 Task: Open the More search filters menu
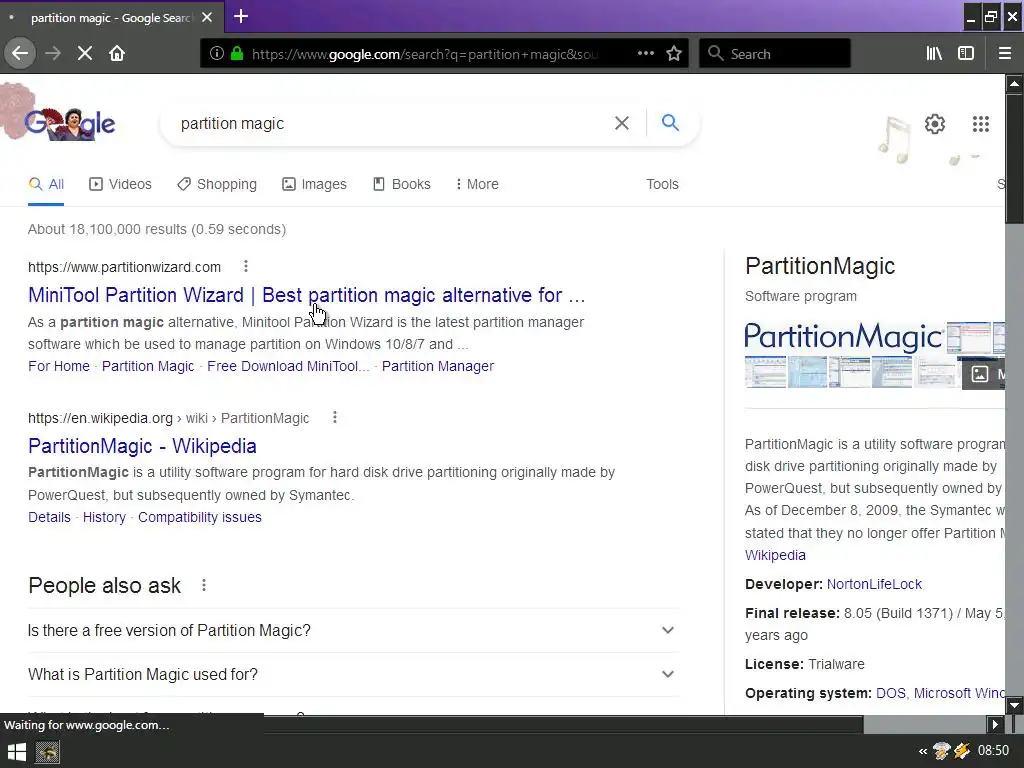[477, 184]
